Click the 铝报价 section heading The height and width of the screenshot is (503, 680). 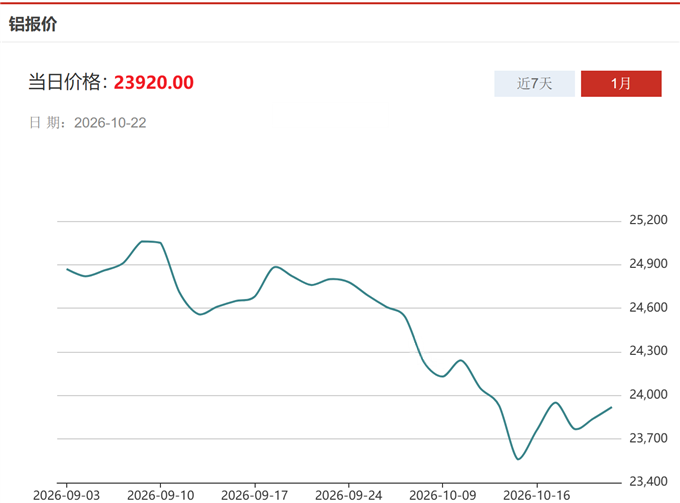(x=33, y=24)
